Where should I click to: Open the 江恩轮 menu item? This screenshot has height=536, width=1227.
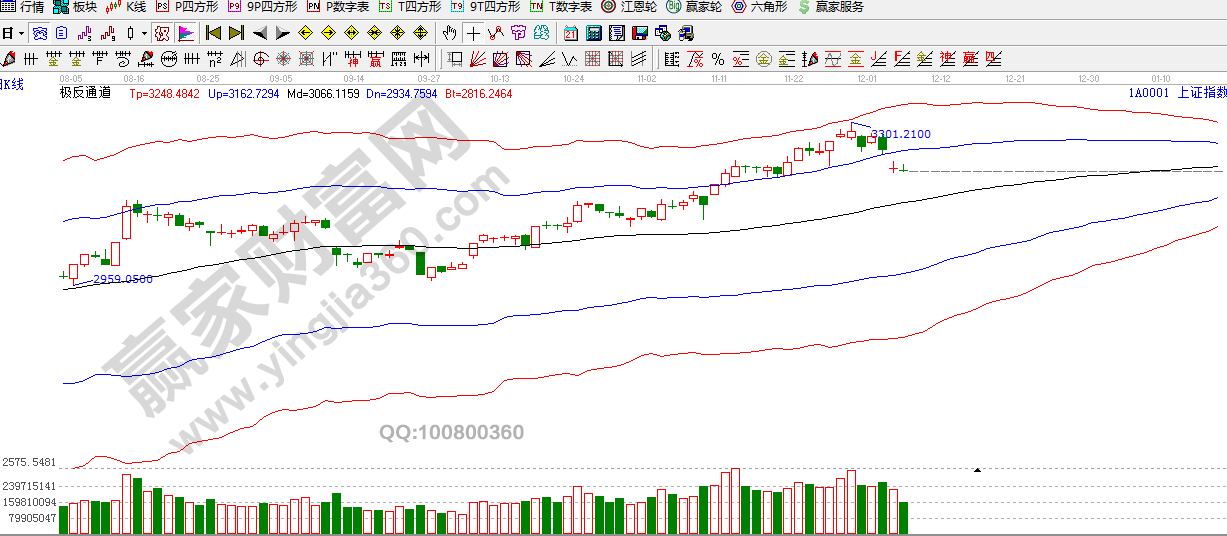(x=628, y=7)
